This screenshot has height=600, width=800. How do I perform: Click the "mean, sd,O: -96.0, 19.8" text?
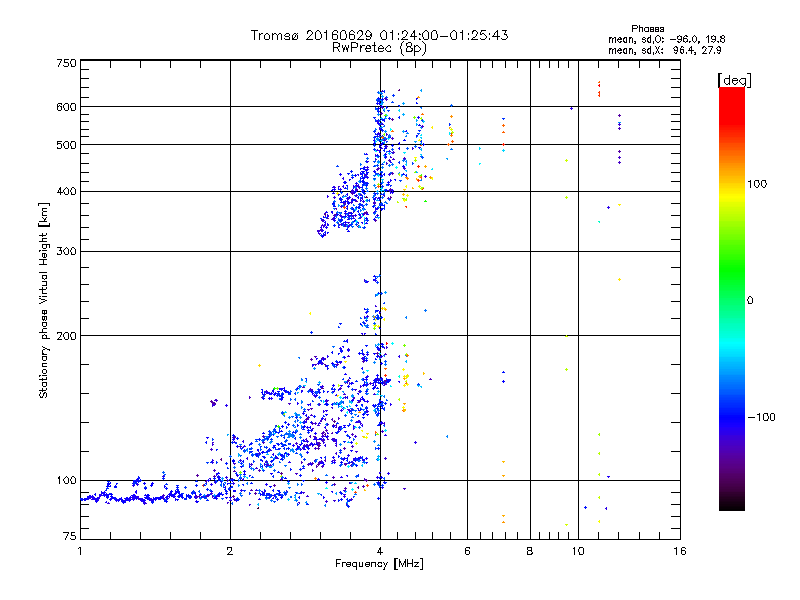666,39
